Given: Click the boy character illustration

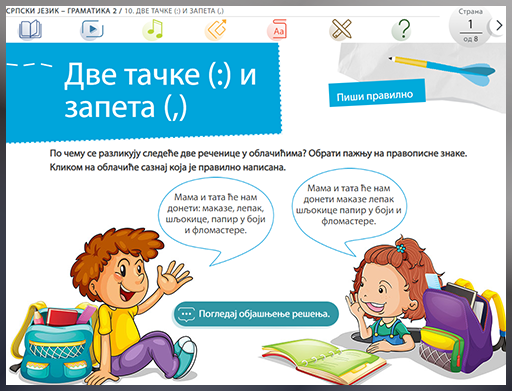Looking at the screenshot, I should pos(133,303).
